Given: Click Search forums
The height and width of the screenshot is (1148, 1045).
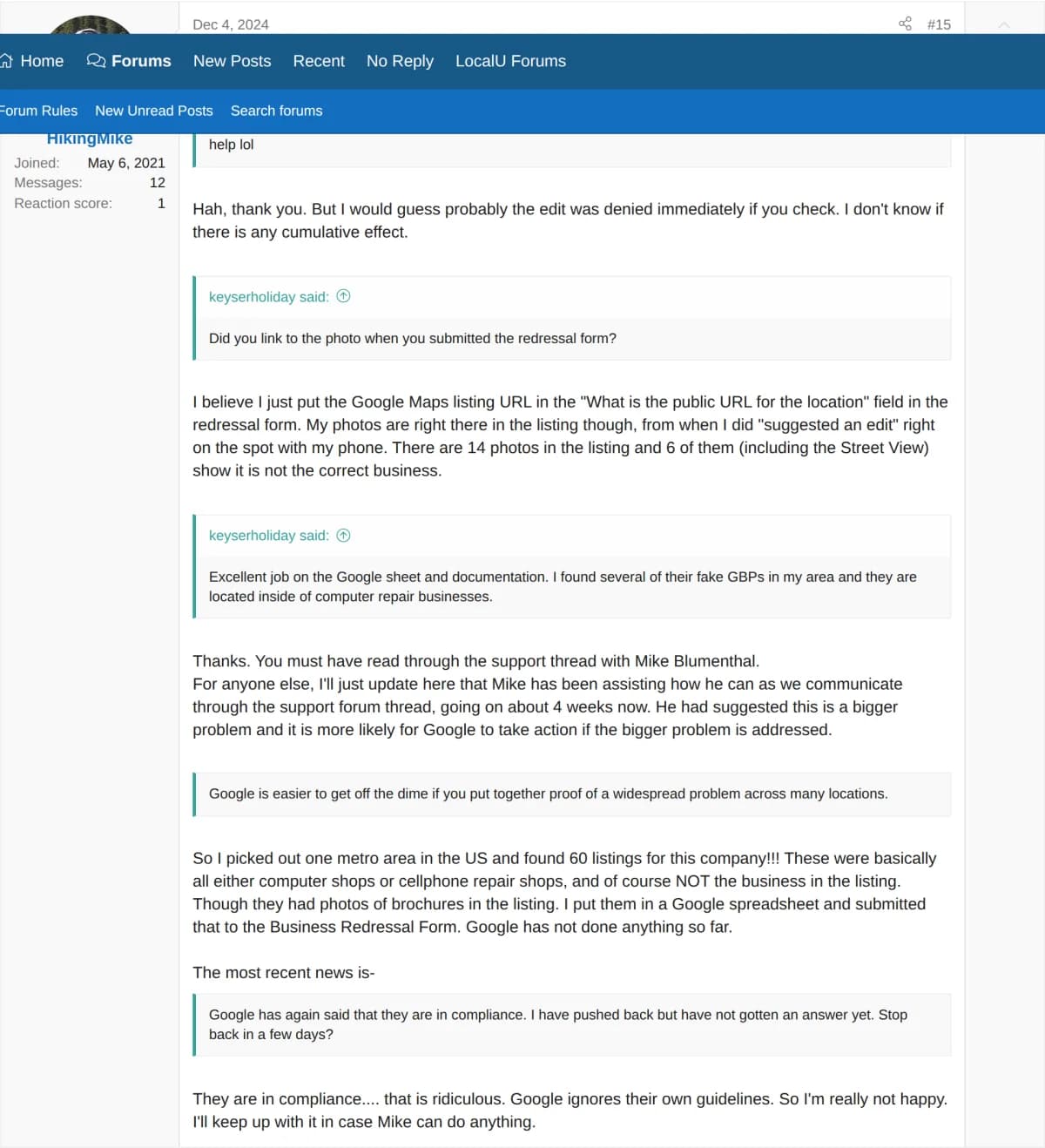Looking at the screenshot, I should 276,111.
